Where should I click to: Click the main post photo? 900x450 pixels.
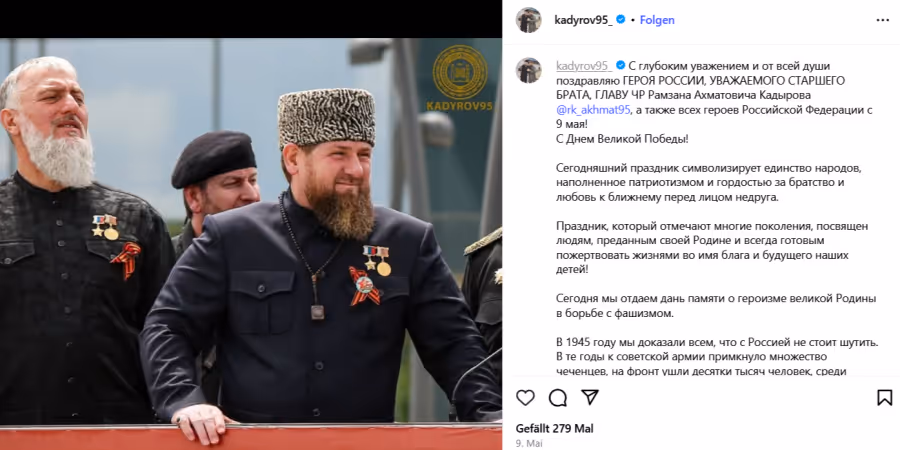point(251,244)
